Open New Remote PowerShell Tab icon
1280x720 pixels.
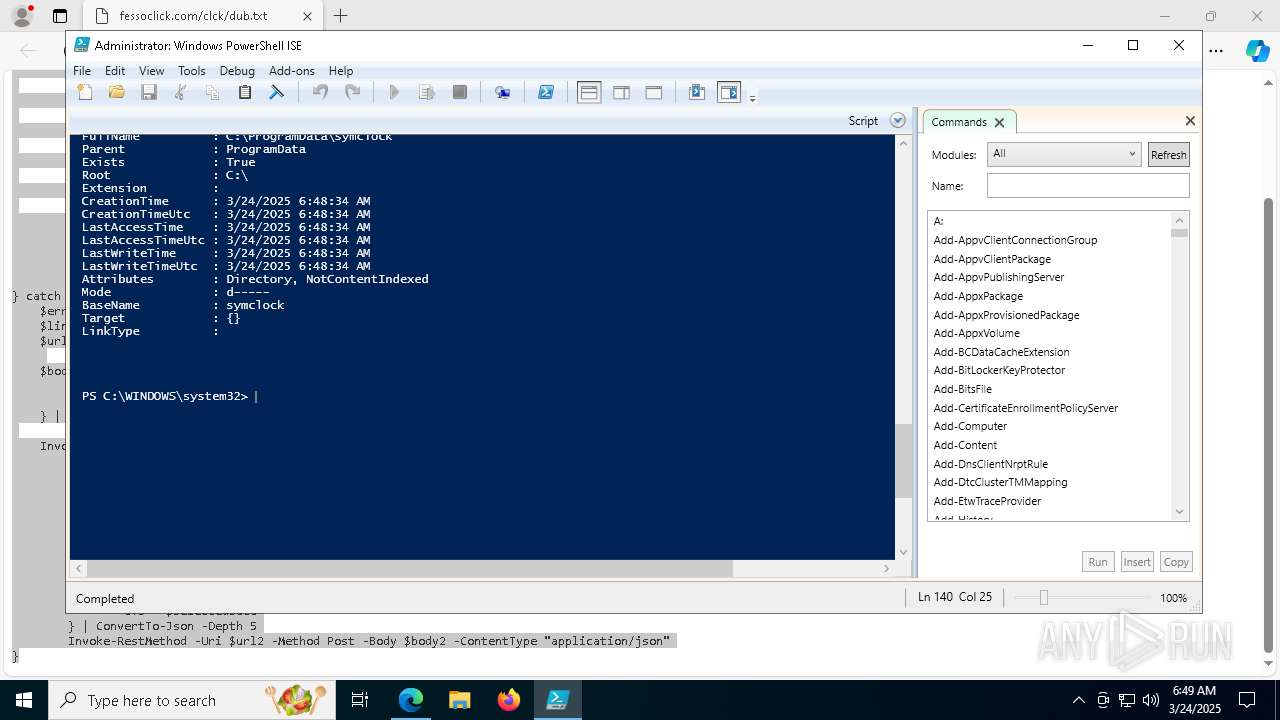(x=503, y=92)
